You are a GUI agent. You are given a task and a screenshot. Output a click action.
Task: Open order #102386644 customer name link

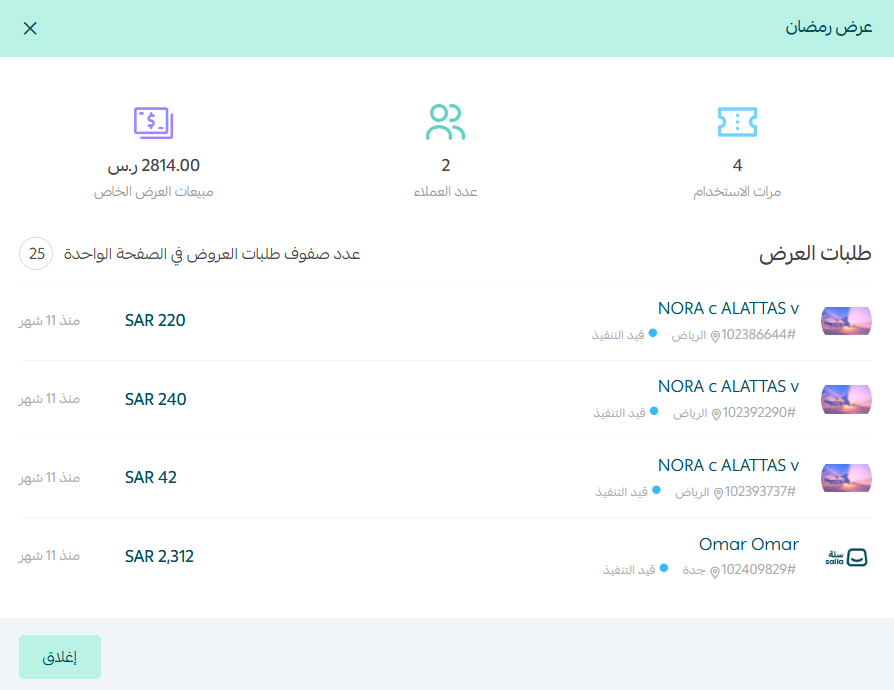click(x=728, y=308)
